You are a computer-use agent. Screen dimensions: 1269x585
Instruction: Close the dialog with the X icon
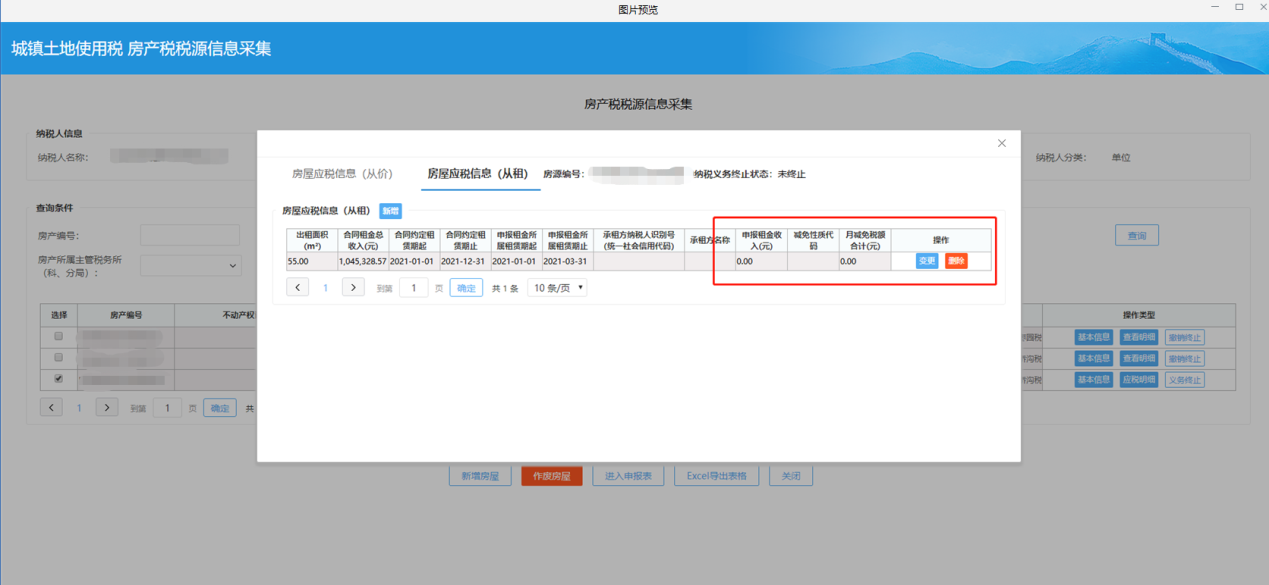1002,144
